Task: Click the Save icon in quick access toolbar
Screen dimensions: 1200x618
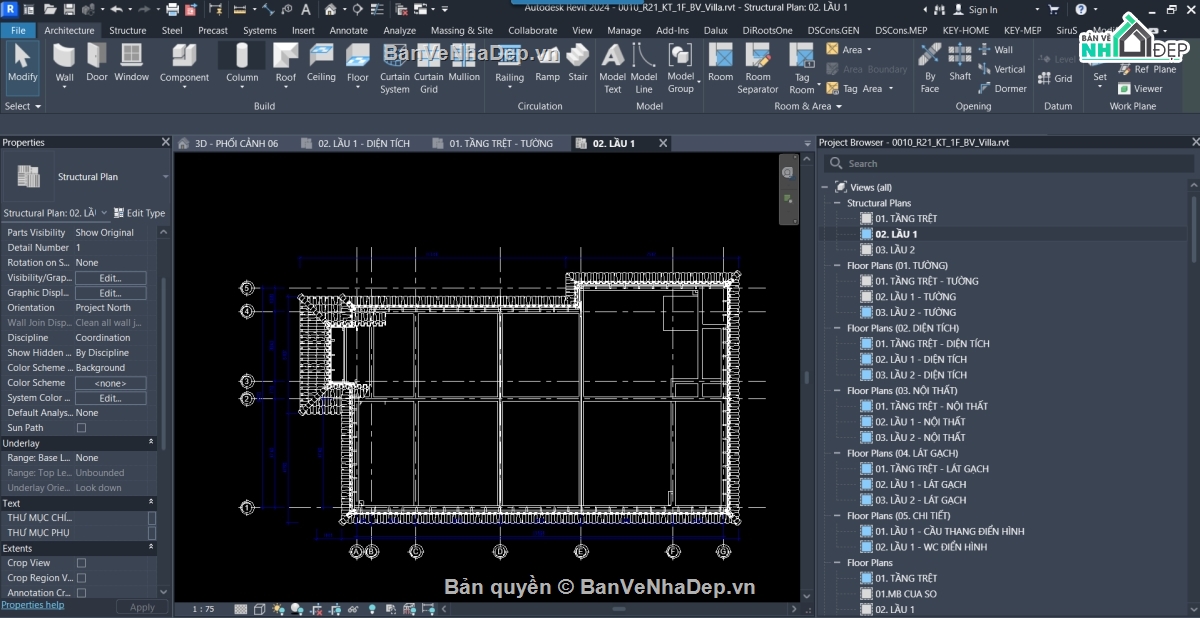Action: [x=69, y=9]
